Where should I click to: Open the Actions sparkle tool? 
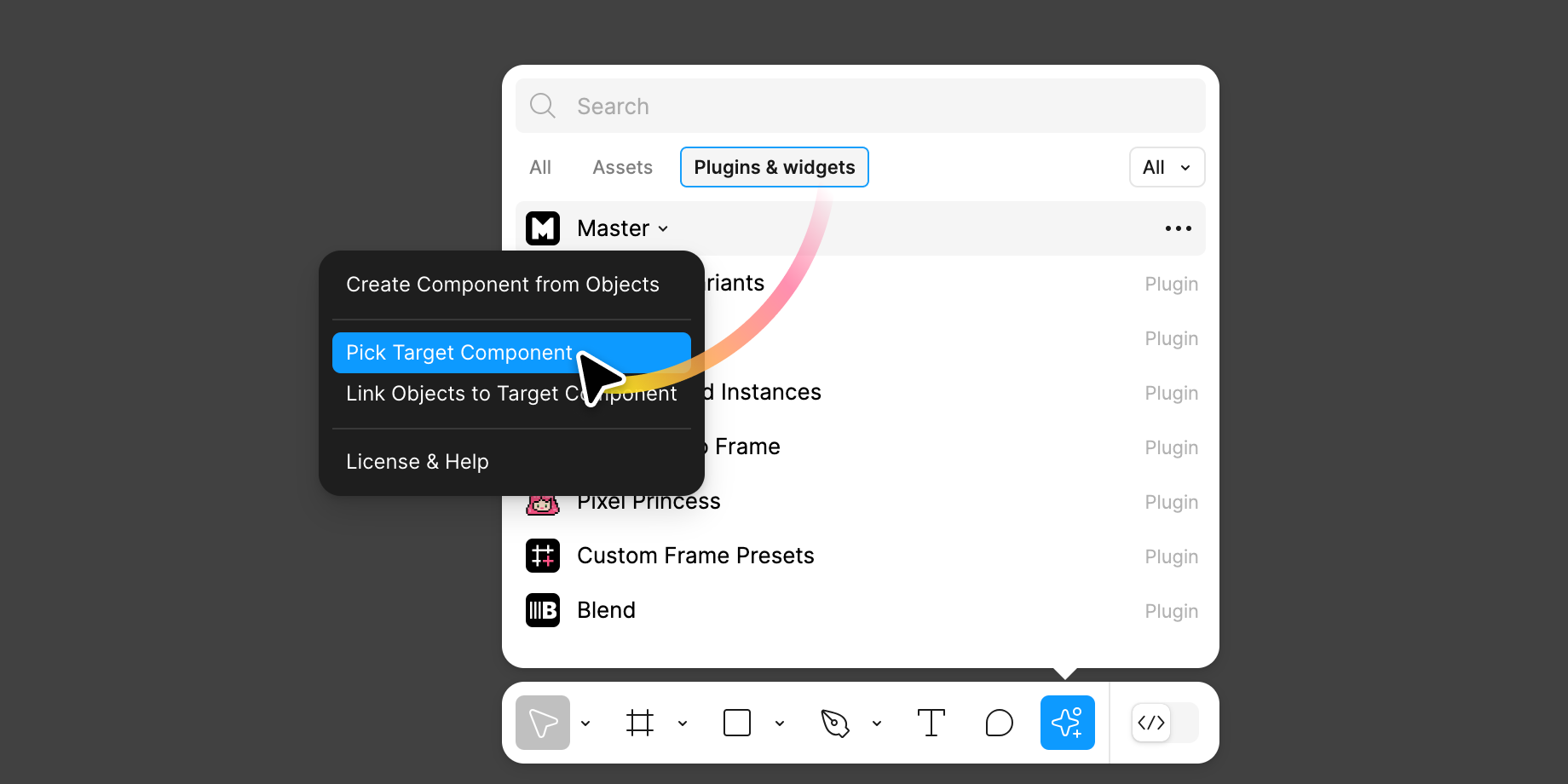[x=1068, y=723]
